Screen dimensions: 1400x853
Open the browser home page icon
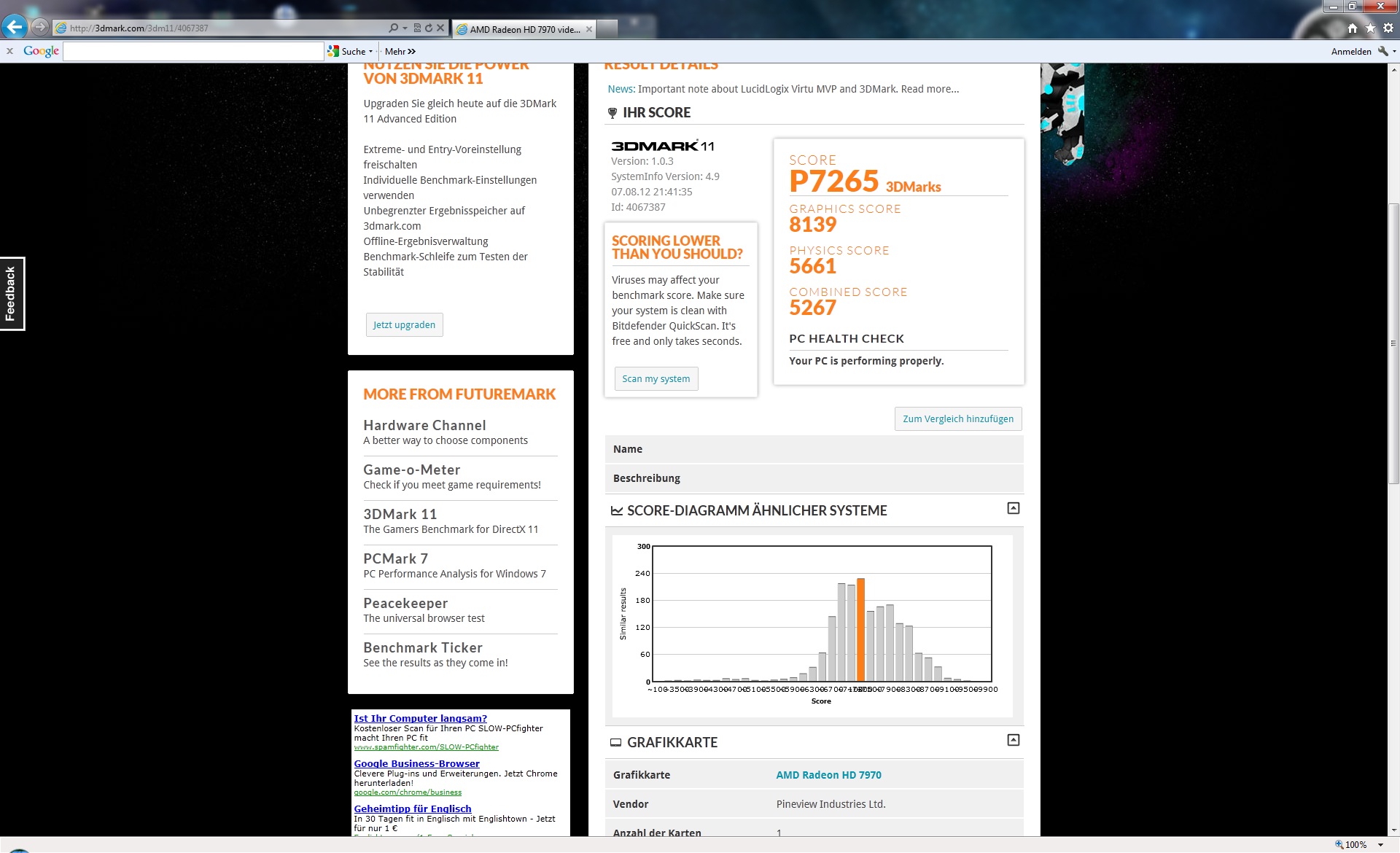tap(1353, 28)
